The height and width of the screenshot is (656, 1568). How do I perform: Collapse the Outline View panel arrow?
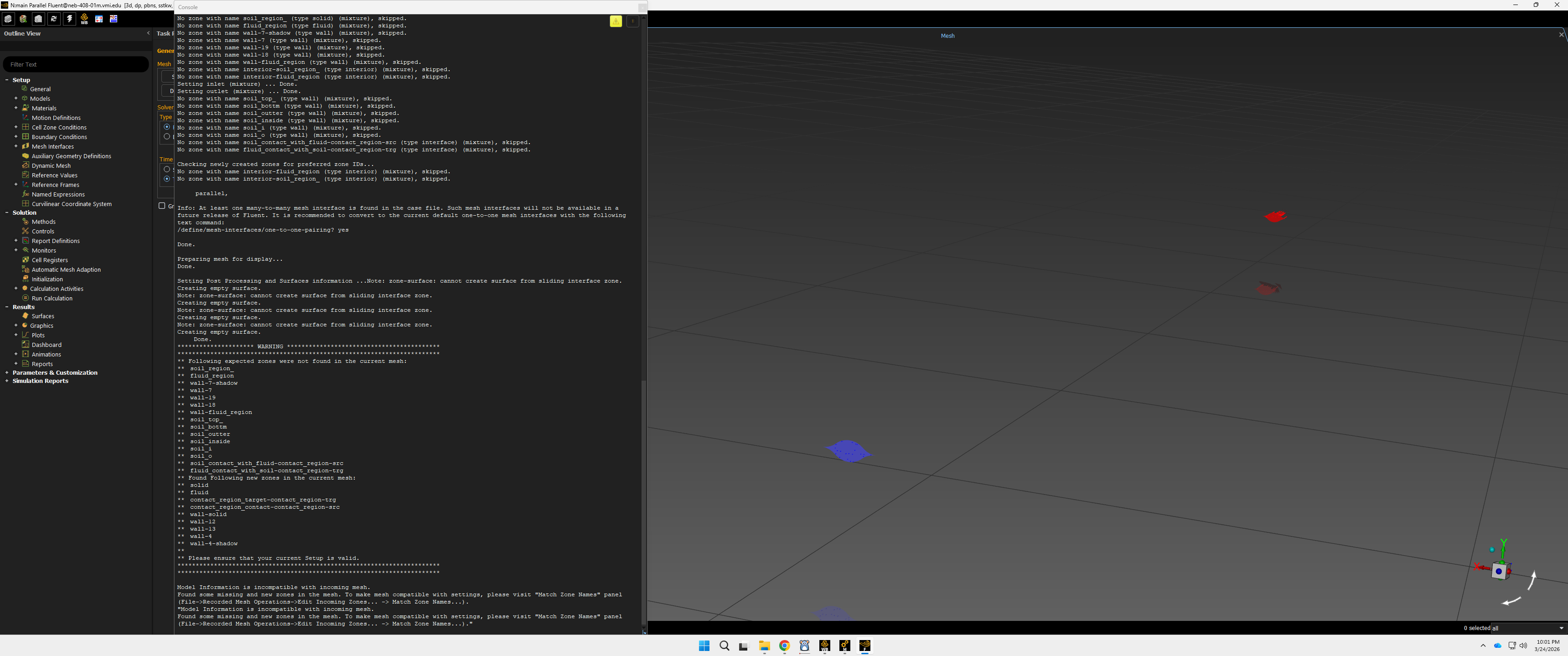pos(148,33)
